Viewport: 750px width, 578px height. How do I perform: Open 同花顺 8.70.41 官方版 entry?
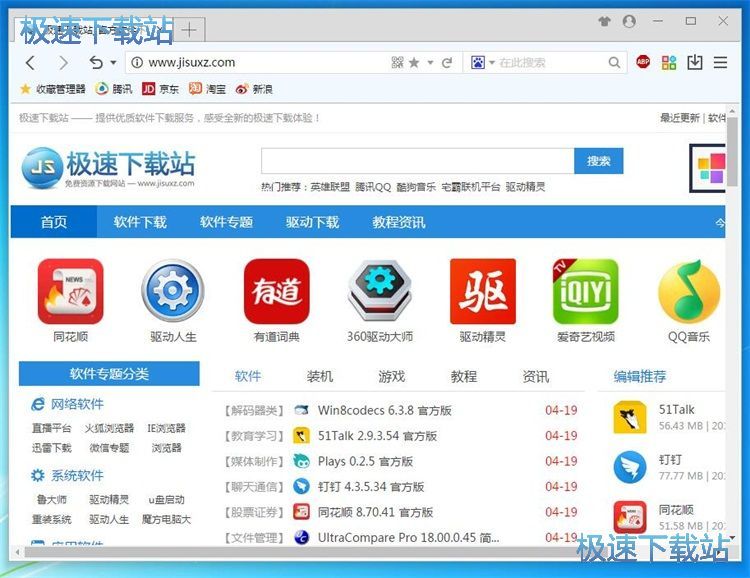point(375,512)
